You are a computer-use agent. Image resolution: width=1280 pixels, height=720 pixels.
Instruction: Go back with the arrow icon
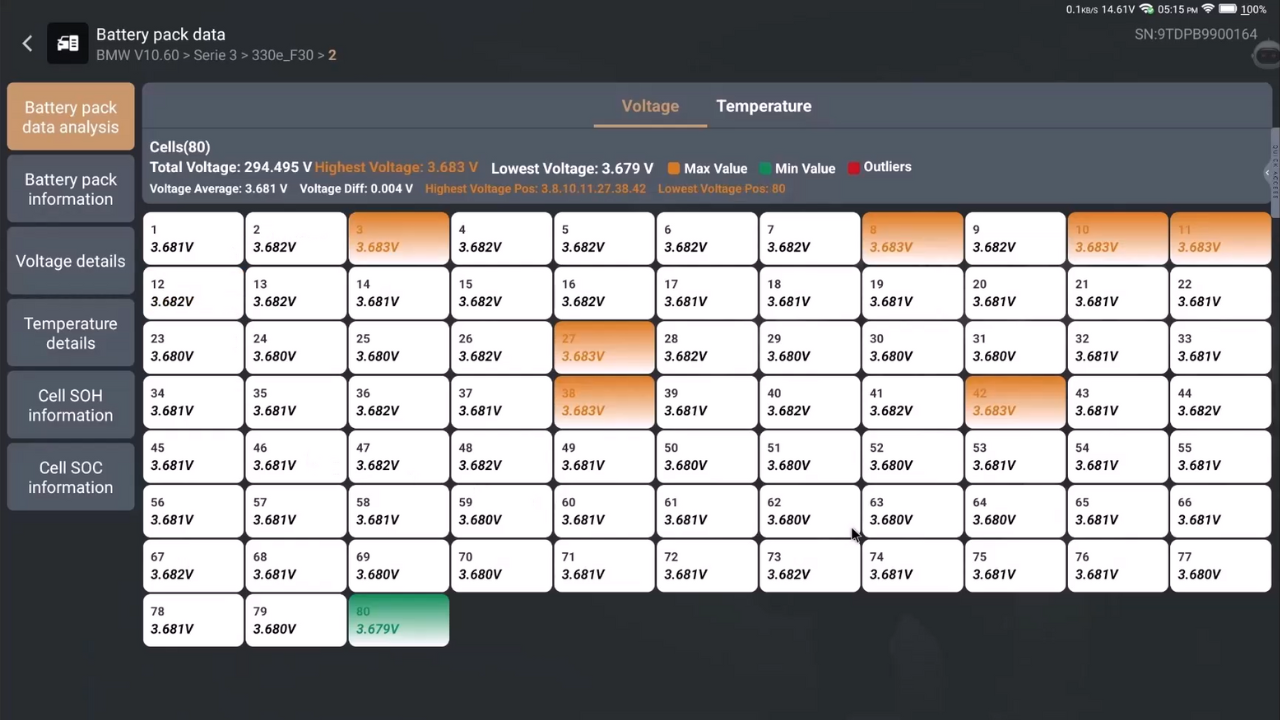click(x=27, y=44)
